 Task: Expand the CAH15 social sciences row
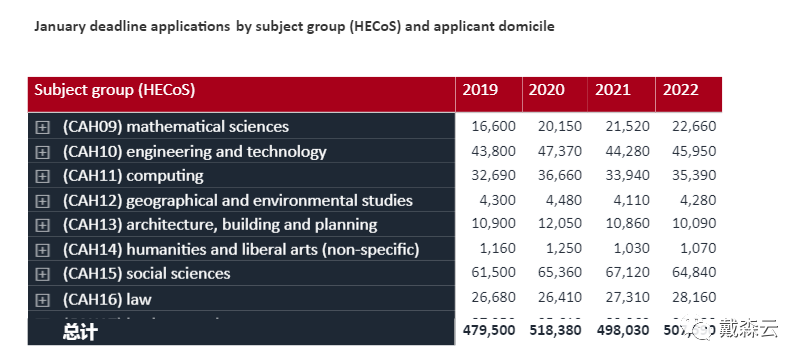[42, 274]
